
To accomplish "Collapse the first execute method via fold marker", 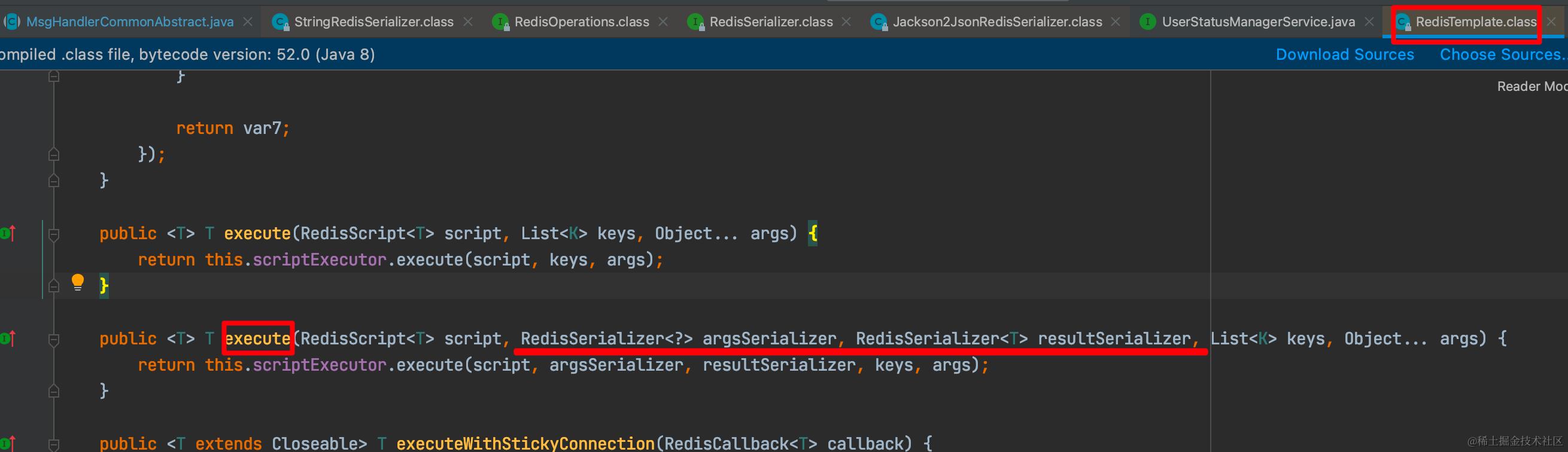I will click(54, 234).
